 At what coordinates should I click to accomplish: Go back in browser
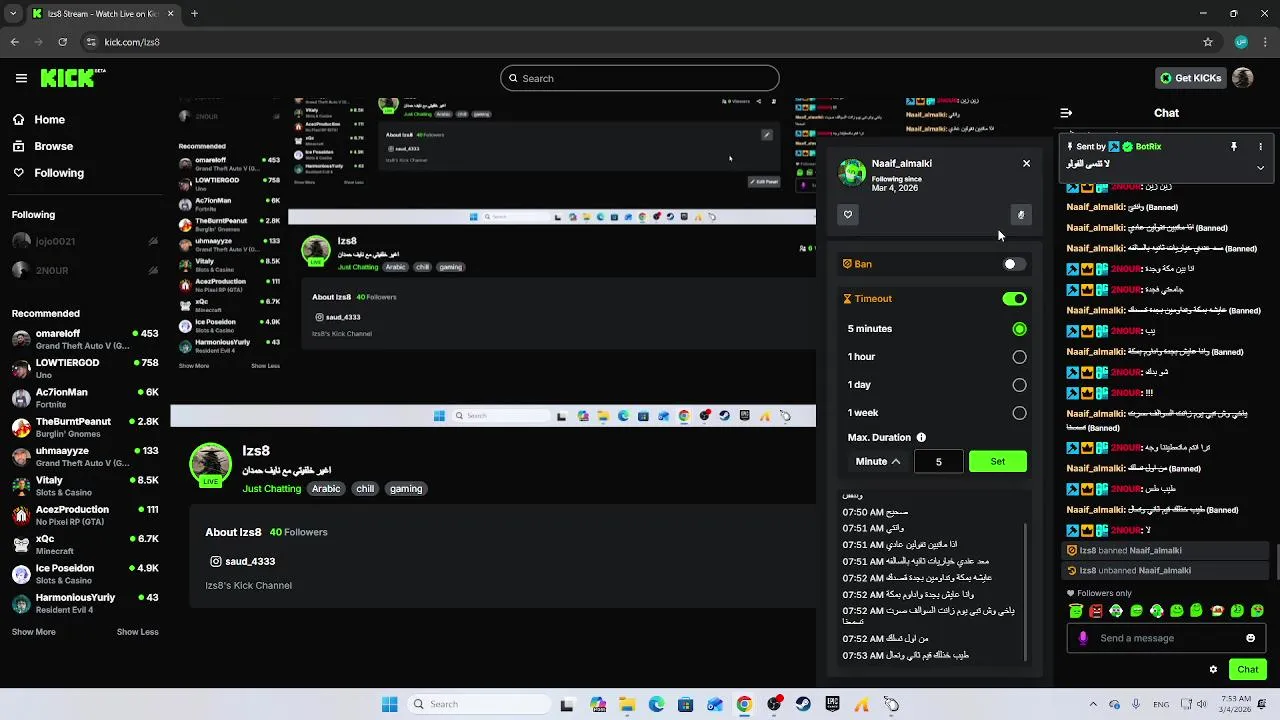(14, 42)
